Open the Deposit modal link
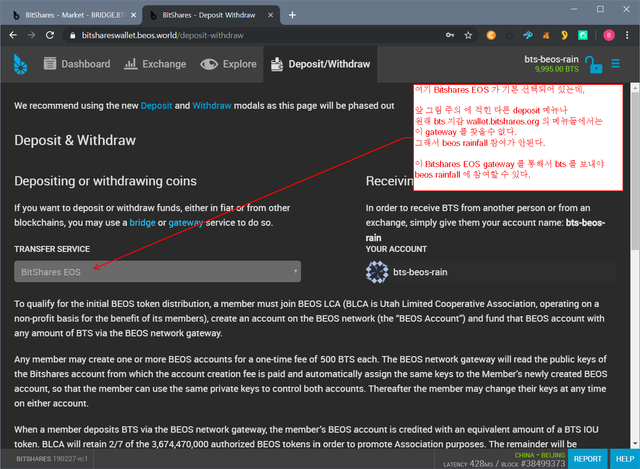The image size is (640, 469). pos(156,106)
